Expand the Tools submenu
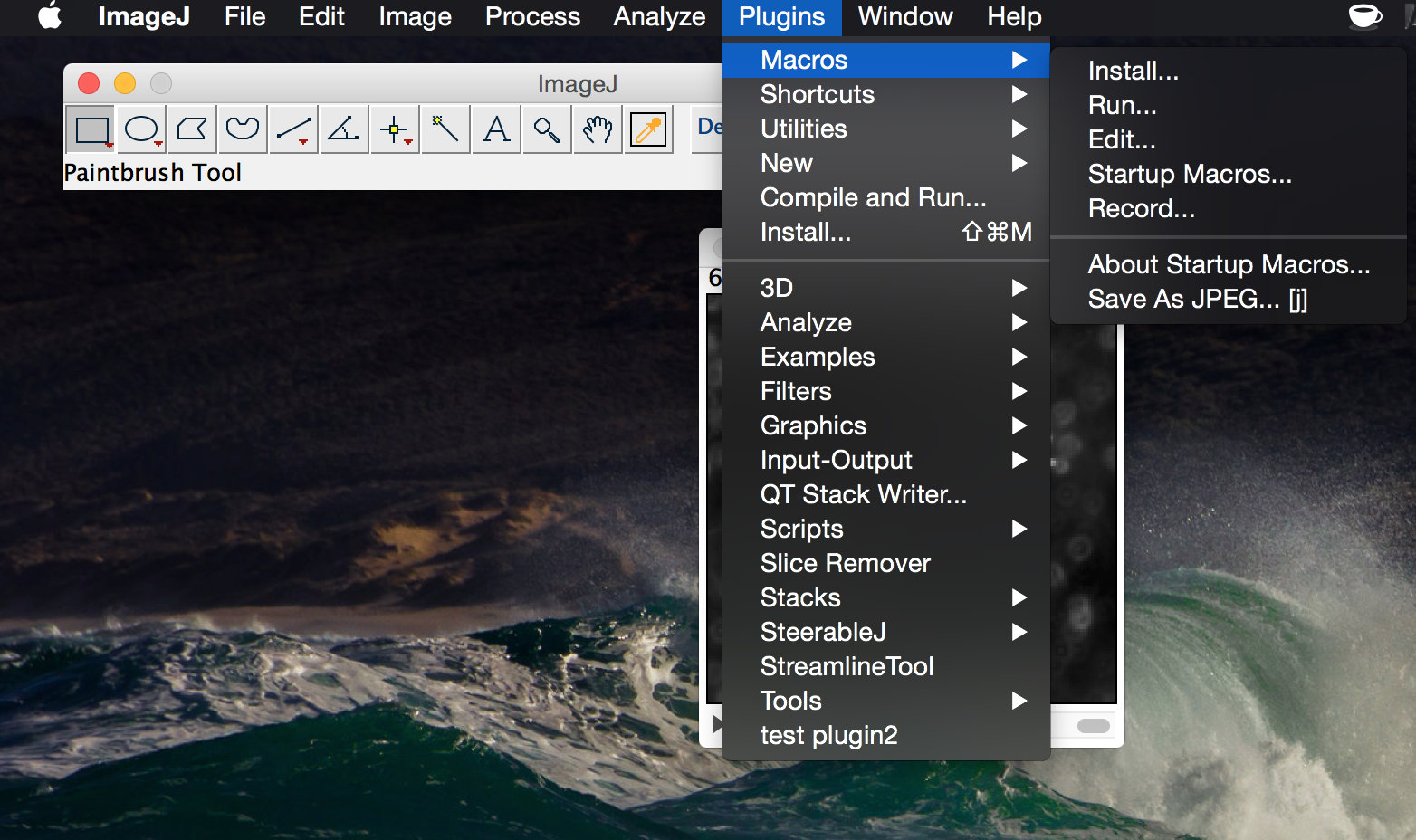The image size is (1416, 840). [x=885, y=701]
